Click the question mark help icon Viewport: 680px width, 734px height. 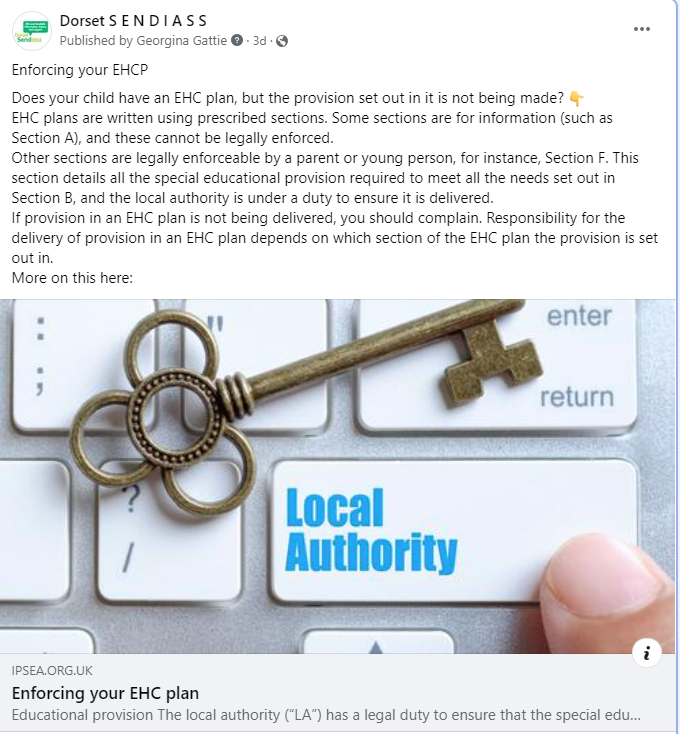coord(237,41)
